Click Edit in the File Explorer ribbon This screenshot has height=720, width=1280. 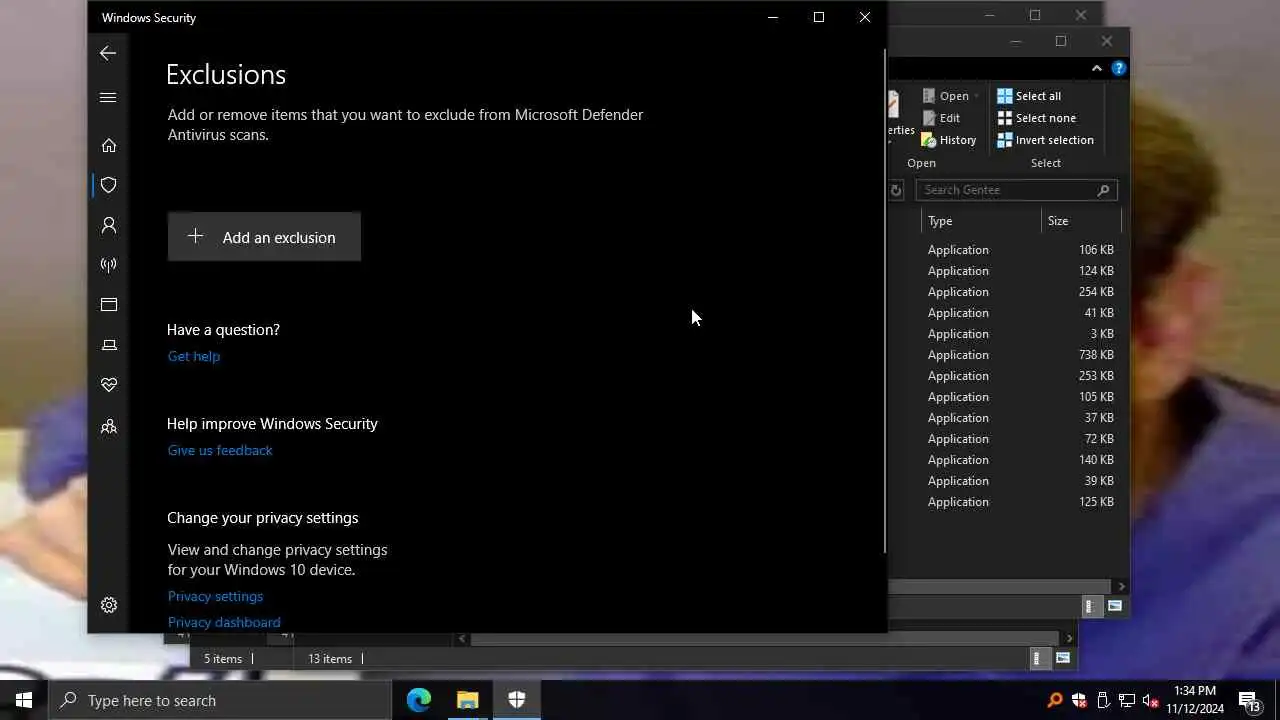tap(941, 118)
